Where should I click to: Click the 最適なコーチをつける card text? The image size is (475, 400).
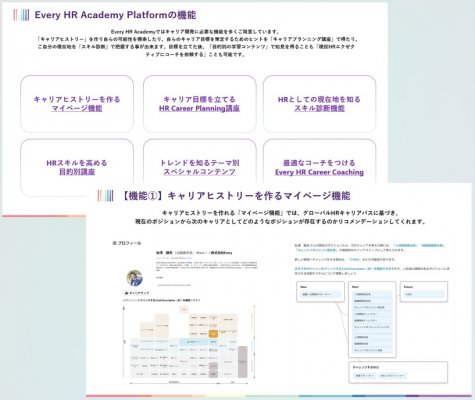tap(319, 163)
